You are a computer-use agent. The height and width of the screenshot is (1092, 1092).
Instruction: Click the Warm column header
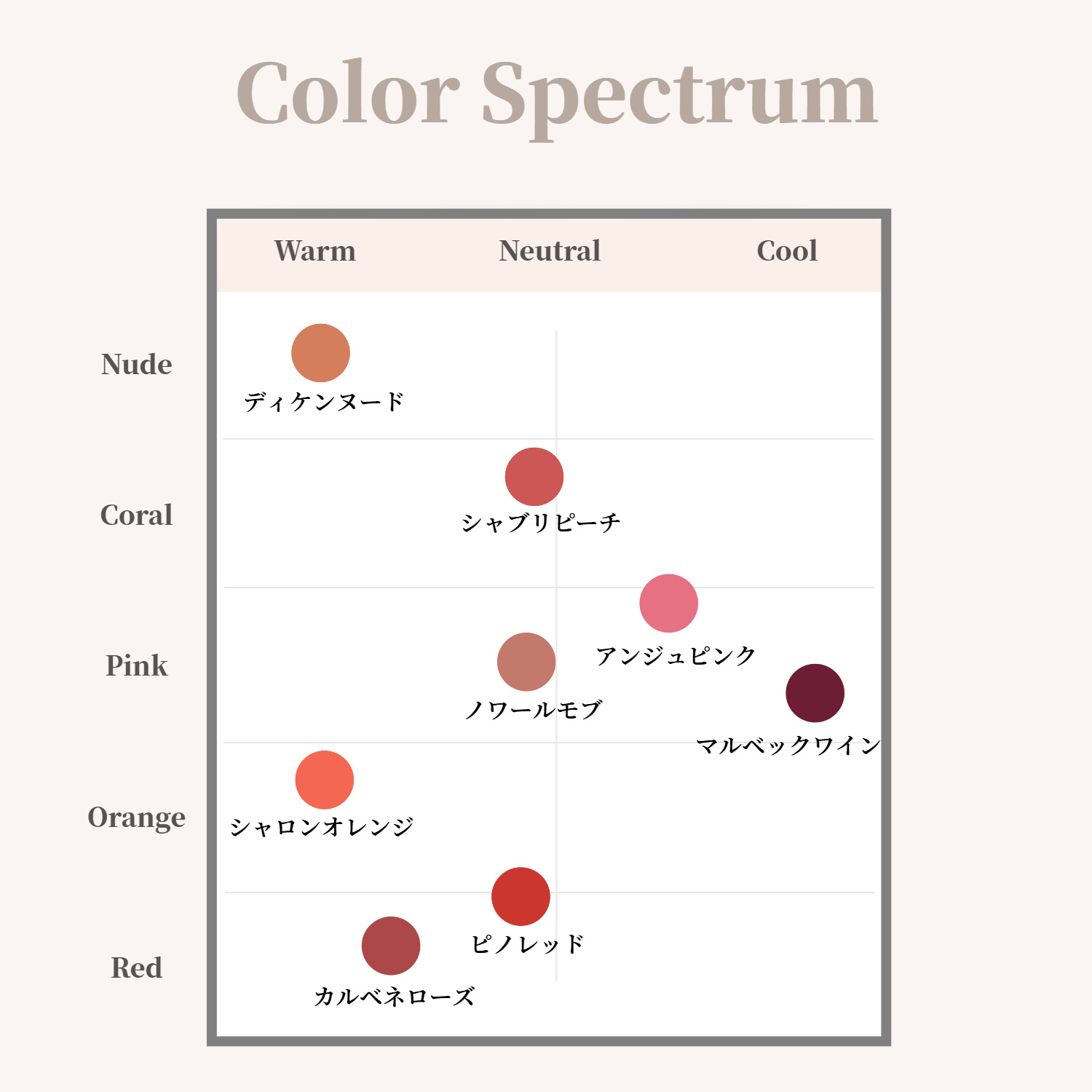coord(315,251)
